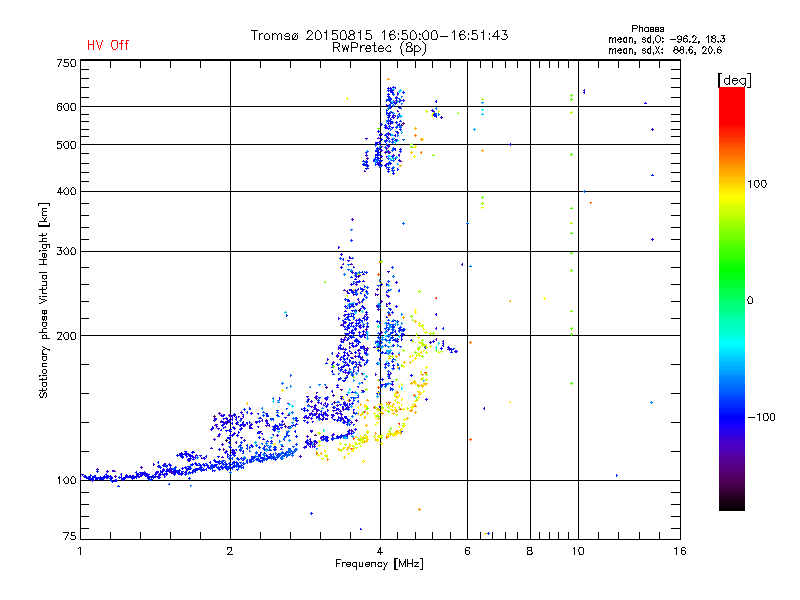The image size is (800, 600).
Task: Click the 100 tick label on height axis
Action: click(x=66, y=481)
